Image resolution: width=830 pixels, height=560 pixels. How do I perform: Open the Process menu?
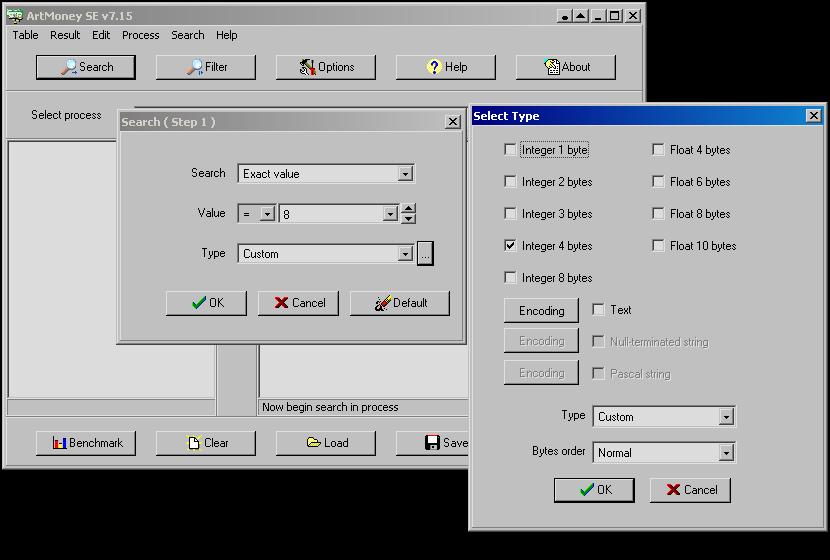click(140, 35)
